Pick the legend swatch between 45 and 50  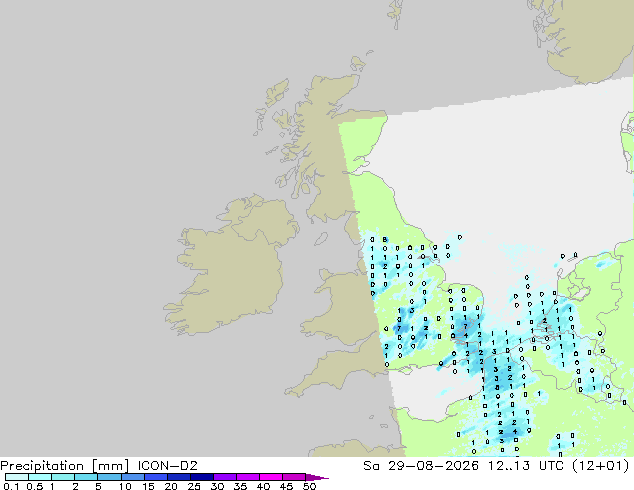(x=294, y=477)
